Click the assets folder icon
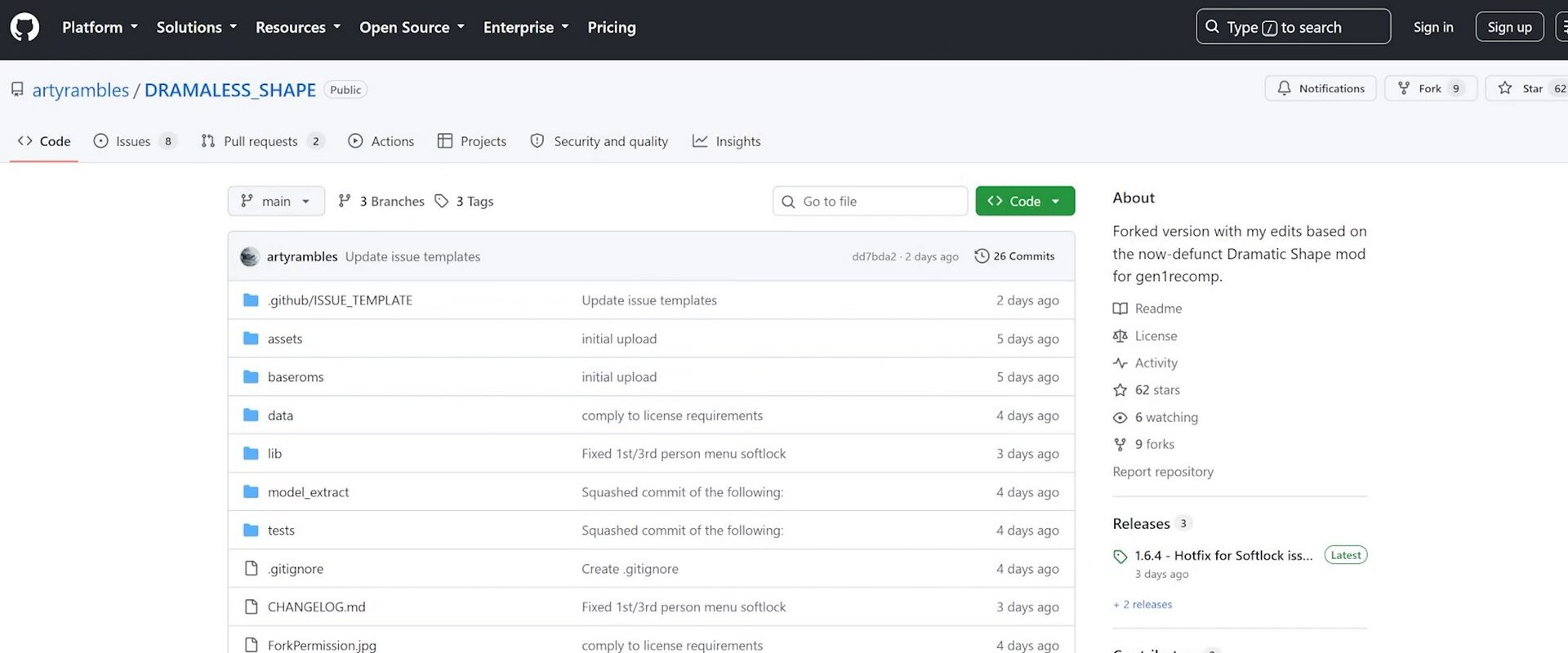Viewport: 1568px width, 653px height. pos(251,339)
